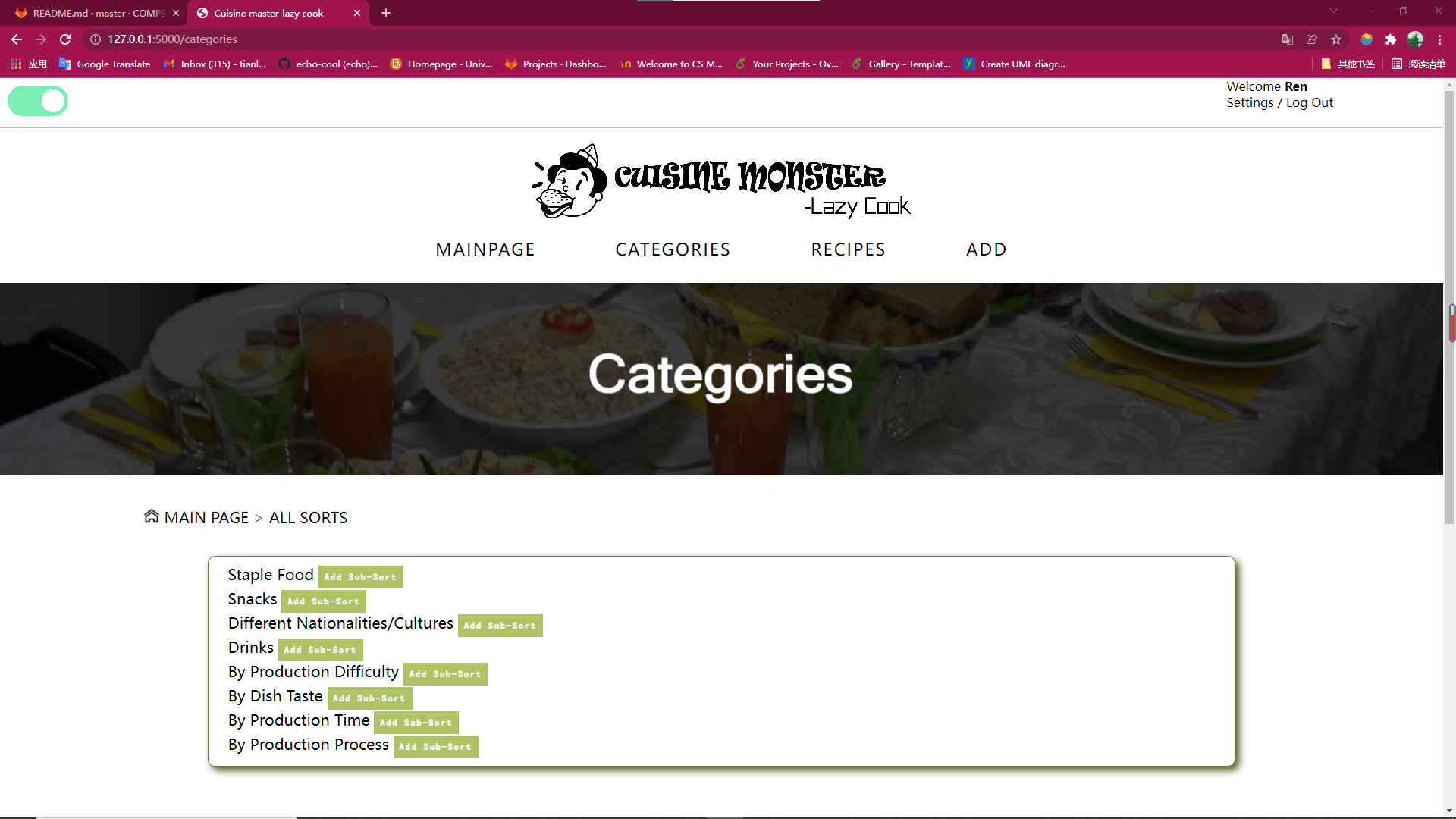This screenshot has width=1456, height=819.
Task: Open the Chrome three-dot menu
Action: pos(1439,39)
